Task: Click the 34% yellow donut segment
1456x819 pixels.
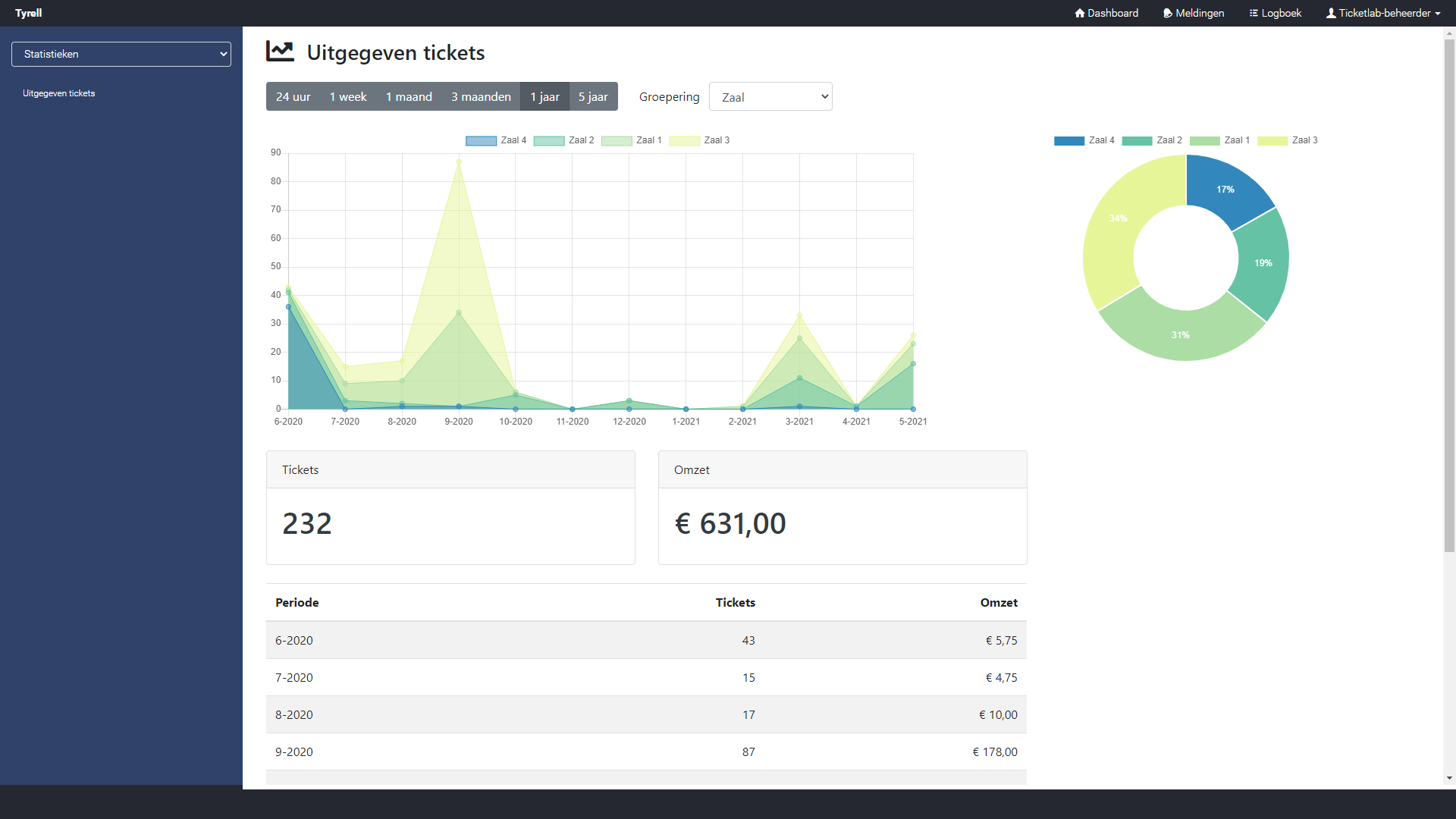Action: pyautogui.click(x=1119, y=218)
